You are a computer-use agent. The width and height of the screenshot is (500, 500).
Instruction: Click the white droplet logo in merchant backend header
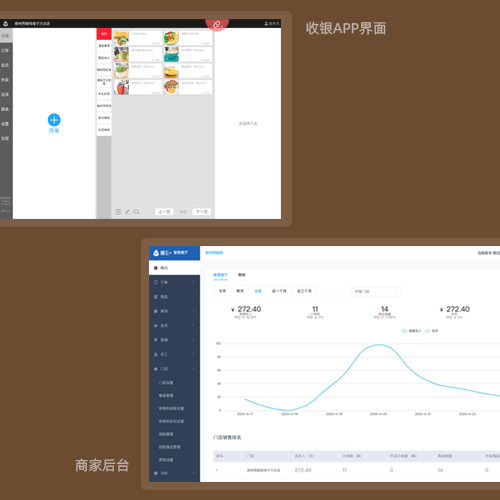156,253
